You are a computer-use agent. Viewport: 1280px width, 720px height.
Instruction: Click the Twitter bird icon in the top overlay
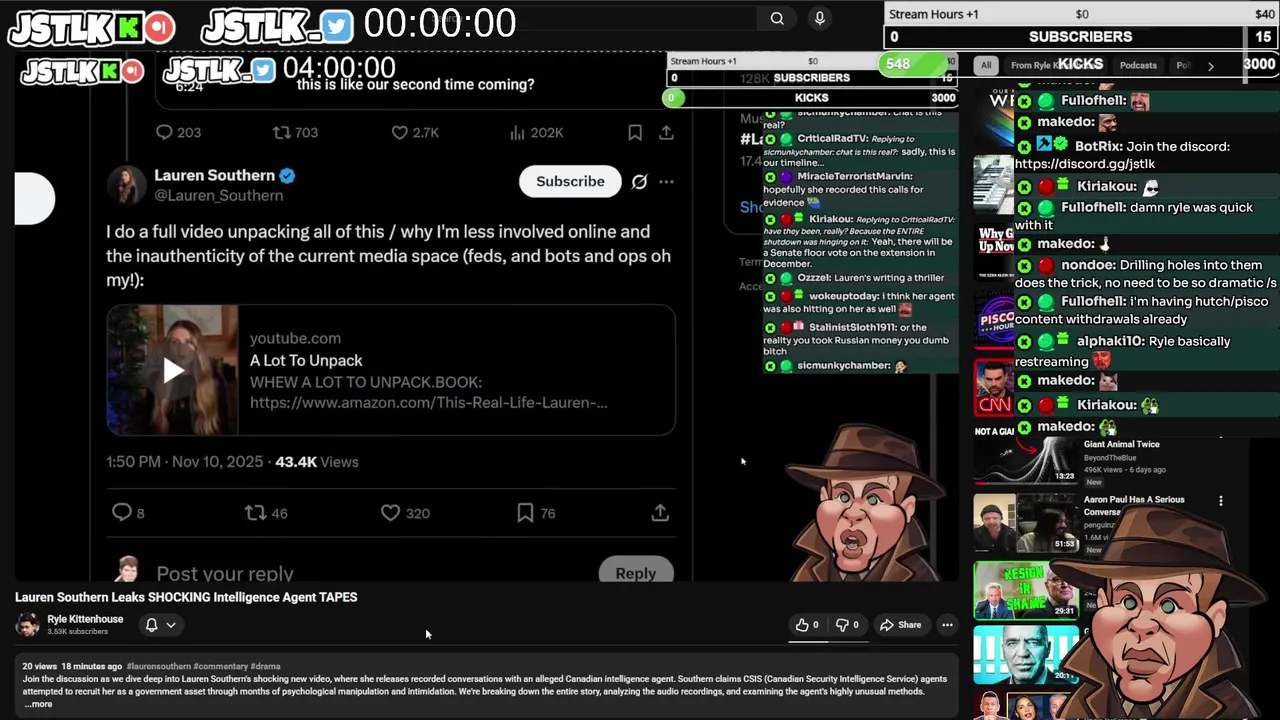coord(337,26)
